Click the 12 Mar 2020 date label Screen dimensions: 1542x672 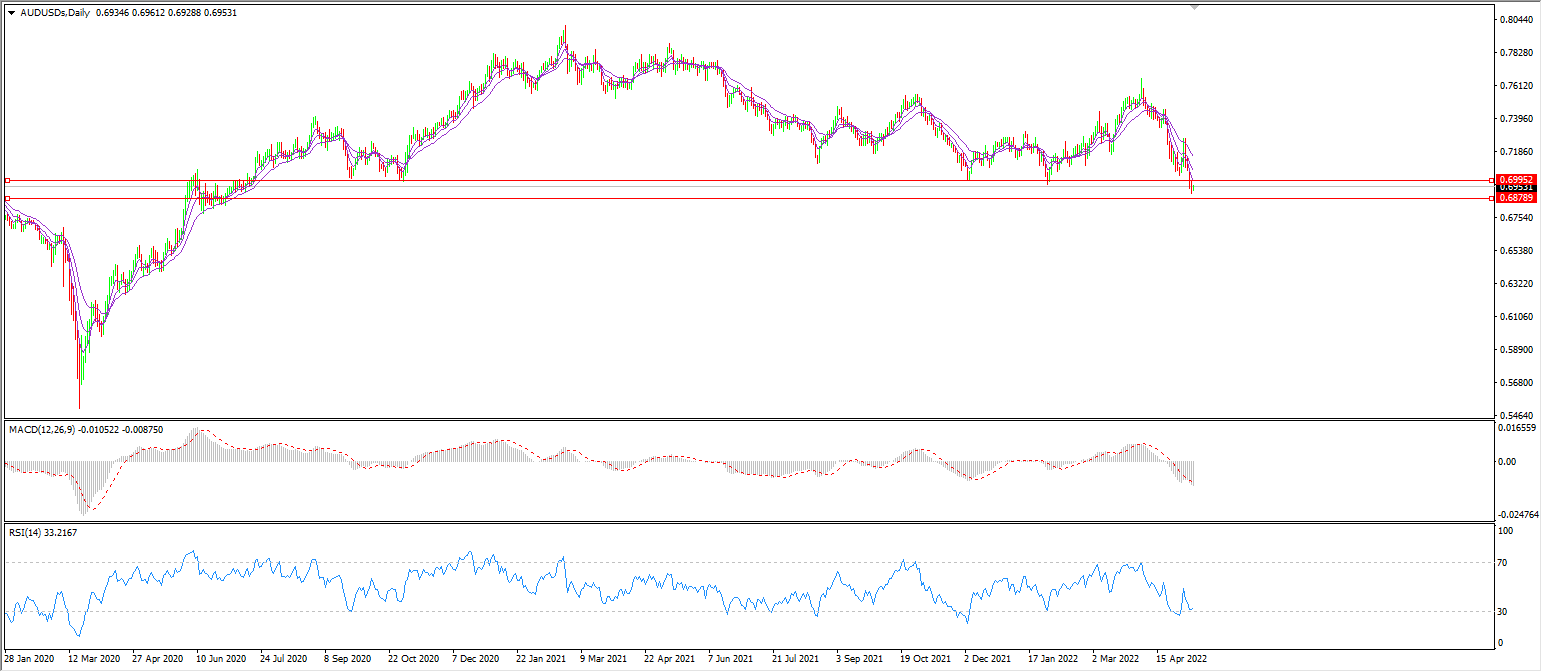pos(94,659)
